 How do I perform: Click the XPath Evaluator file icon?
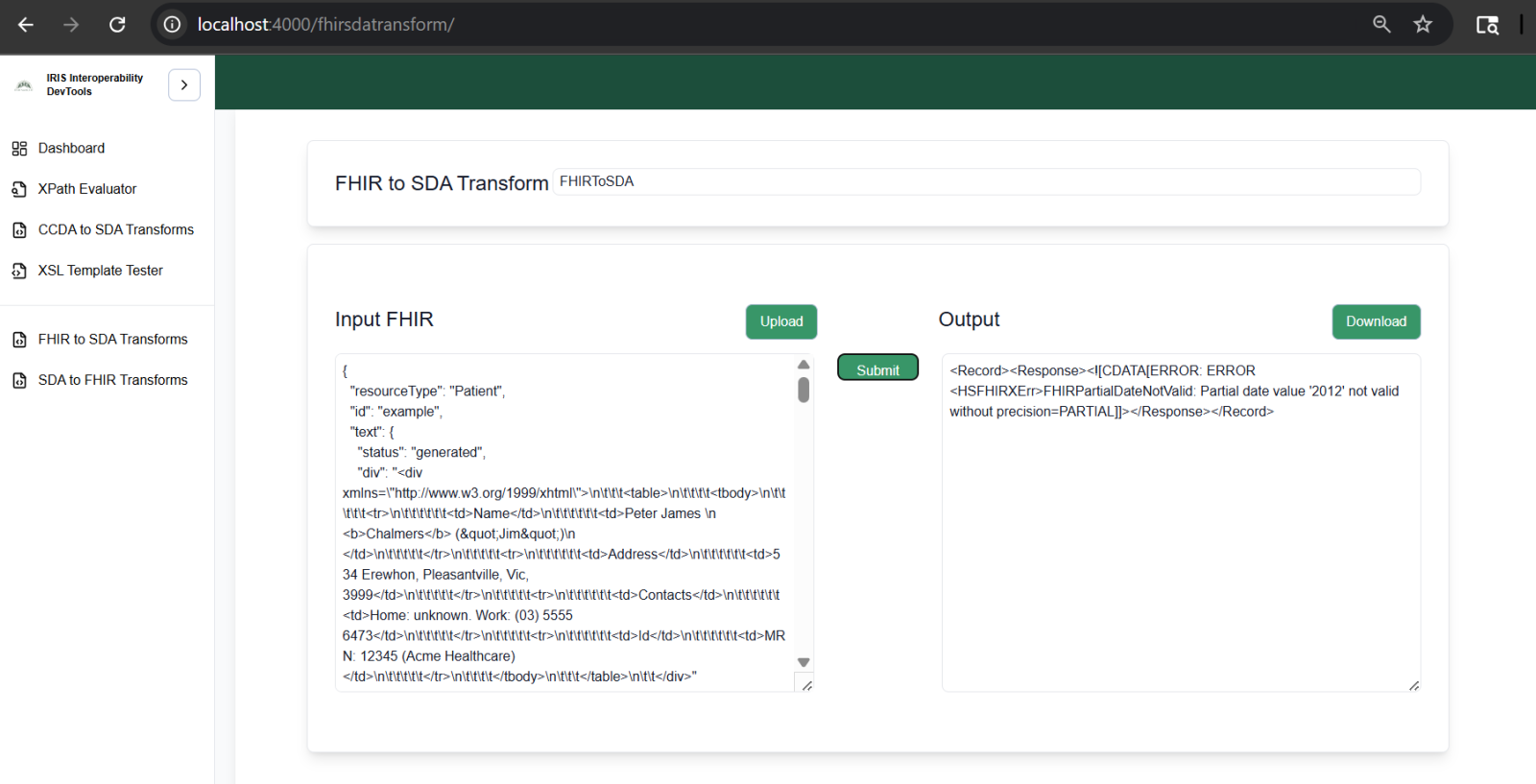[x=19, y=189]
